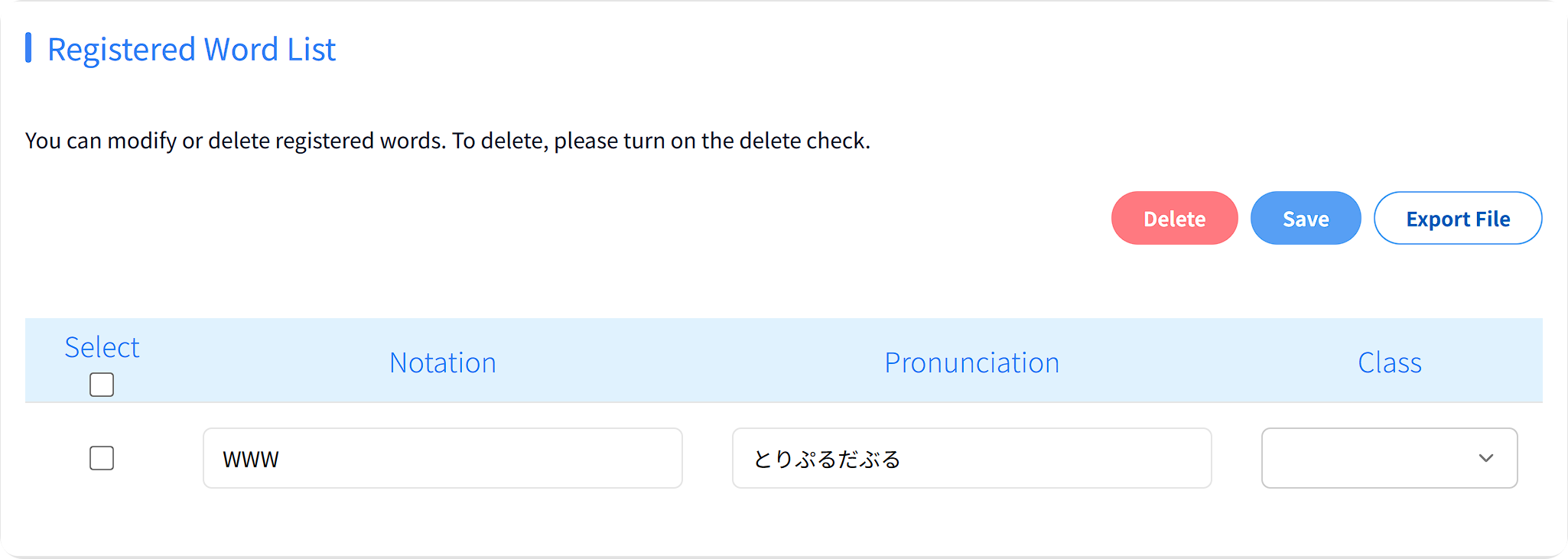Click the WWW text in Notation field
Viewport: 1568px width, 559px height.
point(251,460)
